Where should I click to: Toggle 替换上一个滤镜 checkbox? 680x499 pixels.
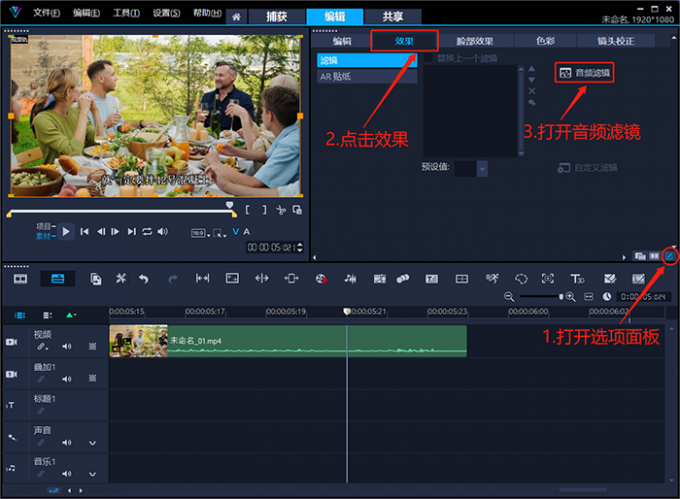point(428,58)
